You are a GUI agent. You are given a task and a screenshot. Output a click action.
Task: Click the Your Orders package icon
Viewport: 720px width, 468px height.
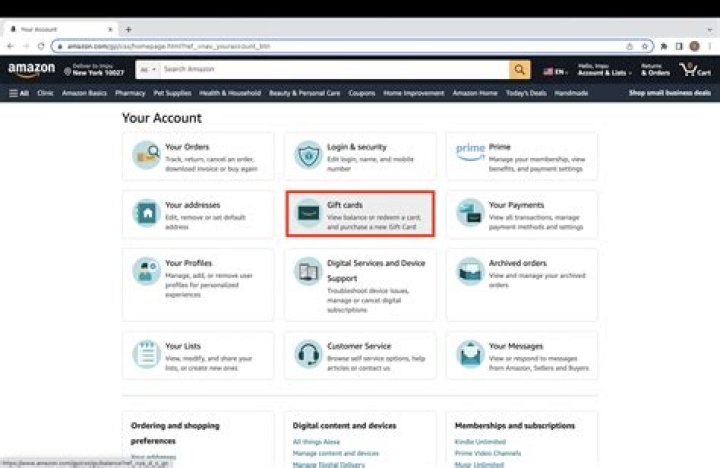click(146, 155)
